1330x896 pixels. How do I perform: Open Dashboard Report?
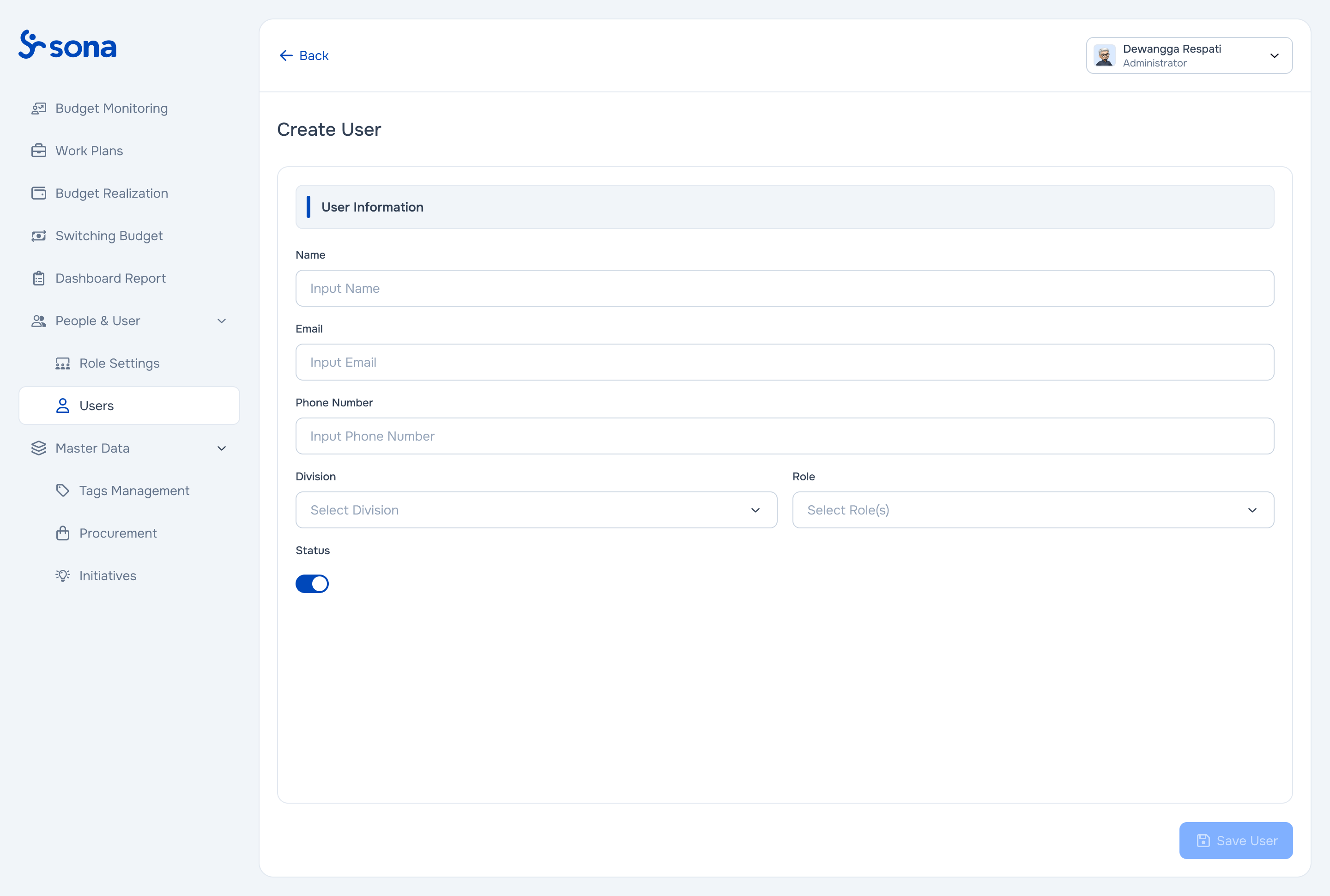[129, 278]
